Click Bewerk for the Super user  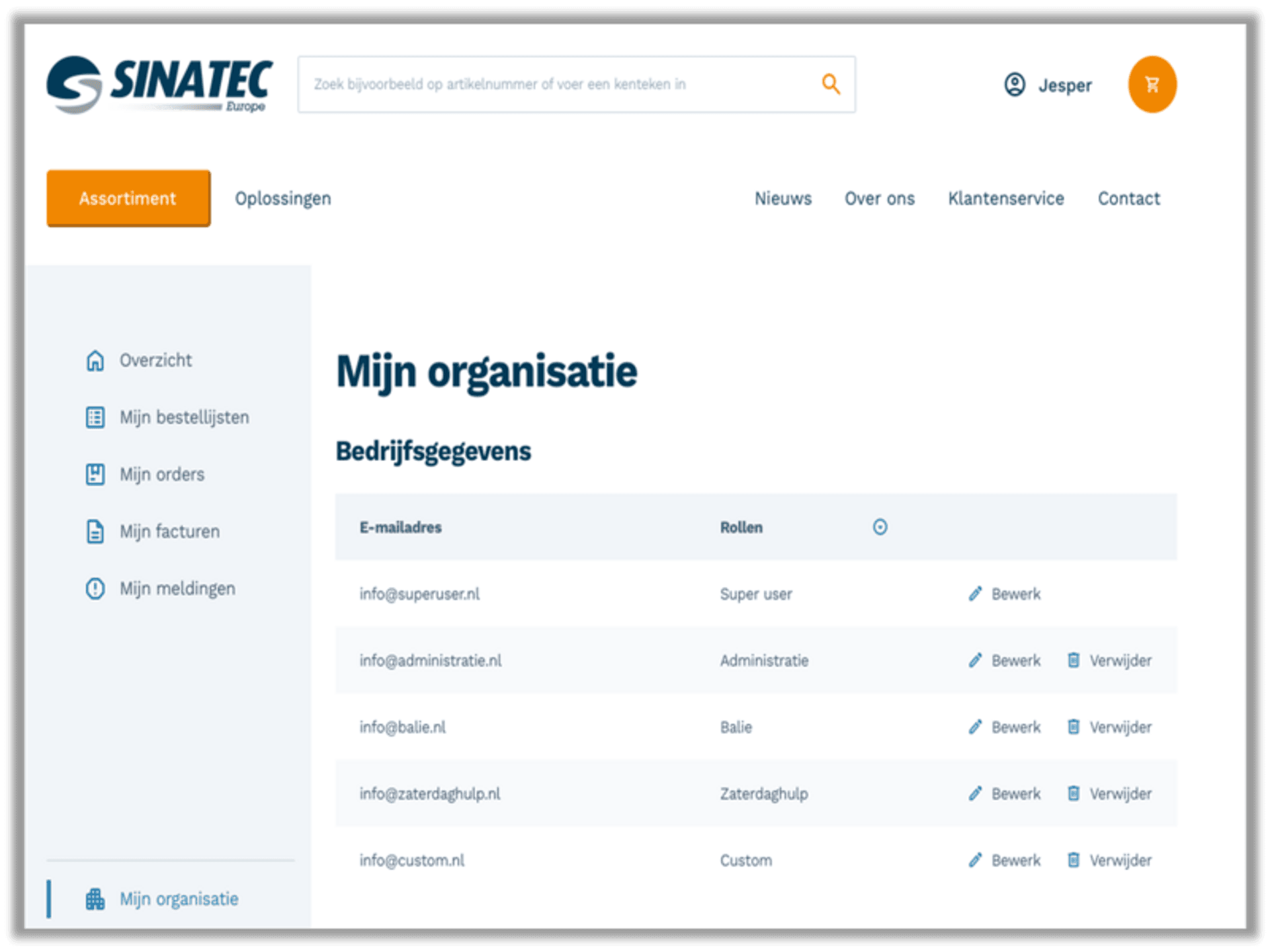tap(1016, 594)
